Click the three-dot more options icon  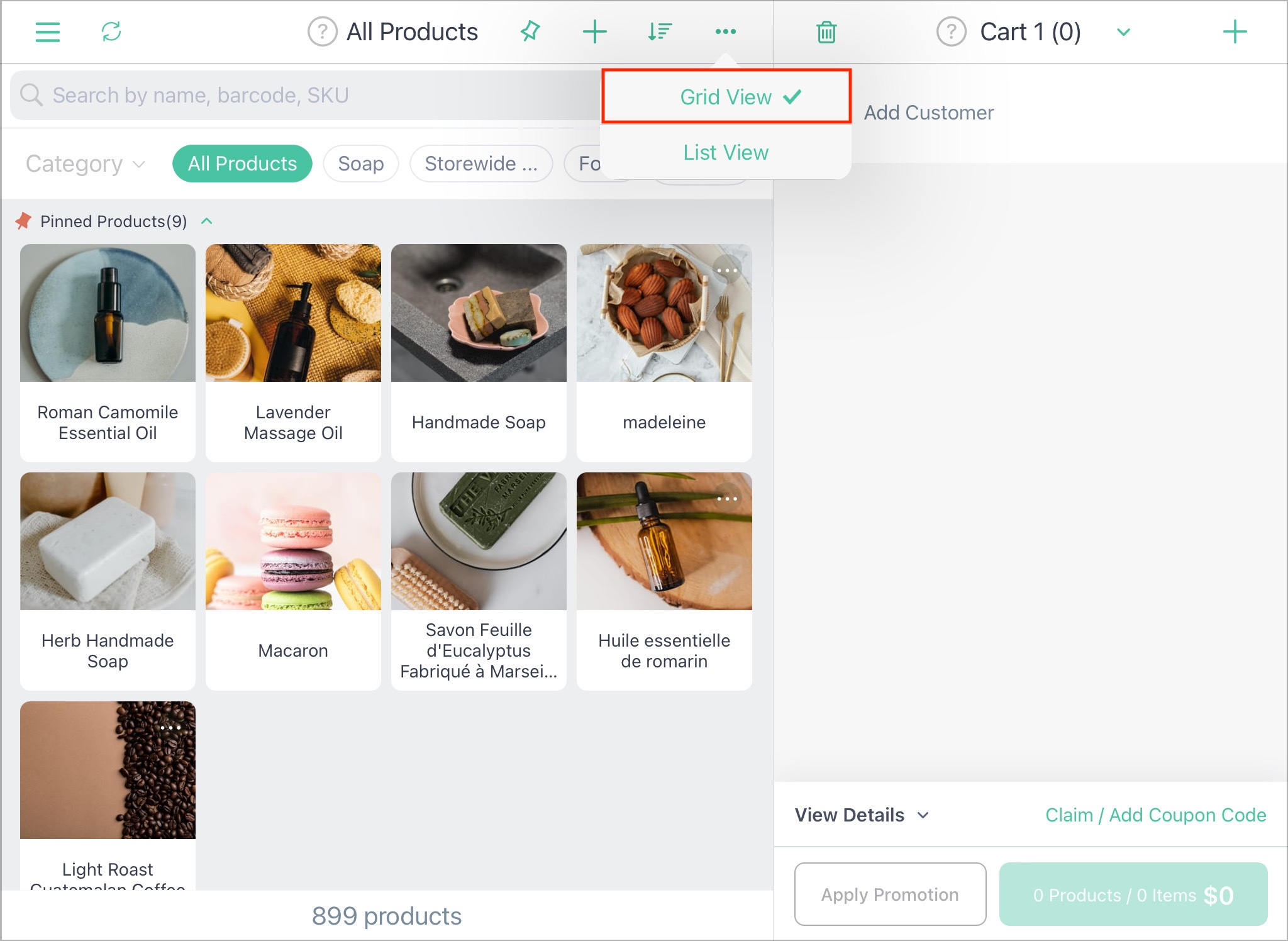725,31
